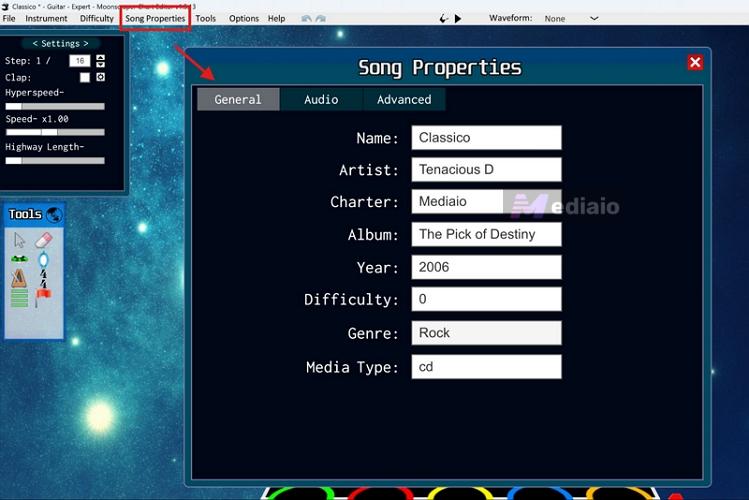Open the File menu
The height and width of the screenshot is (500, 749).
click(9, 19)
